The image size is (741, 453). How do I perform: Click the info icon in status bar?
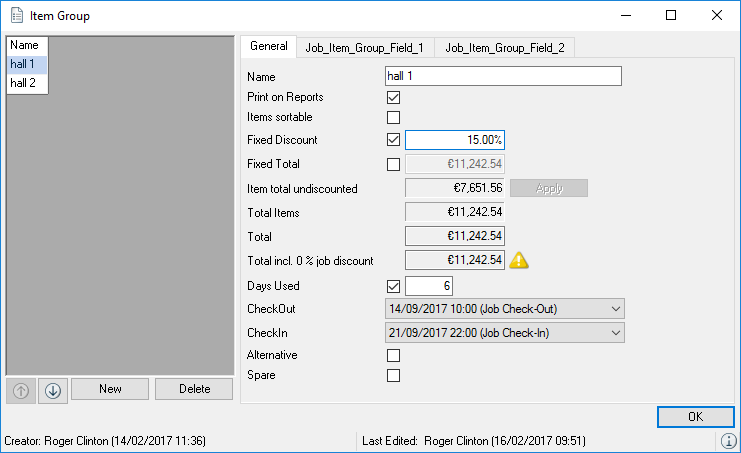[728, 441]
